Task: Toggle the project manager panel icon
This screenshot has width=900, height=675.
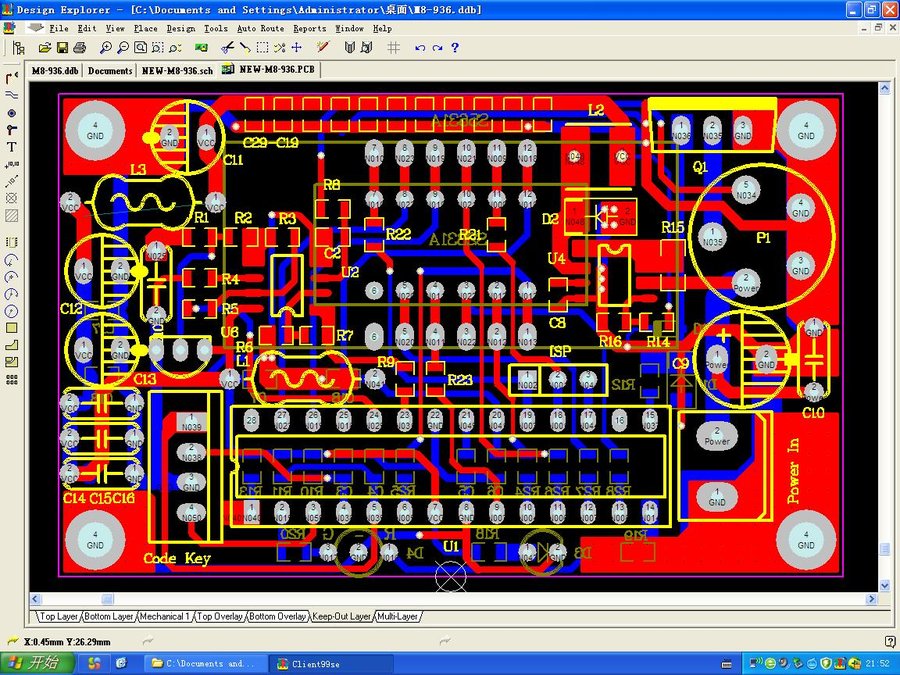Action: click(x=18, y=47)
